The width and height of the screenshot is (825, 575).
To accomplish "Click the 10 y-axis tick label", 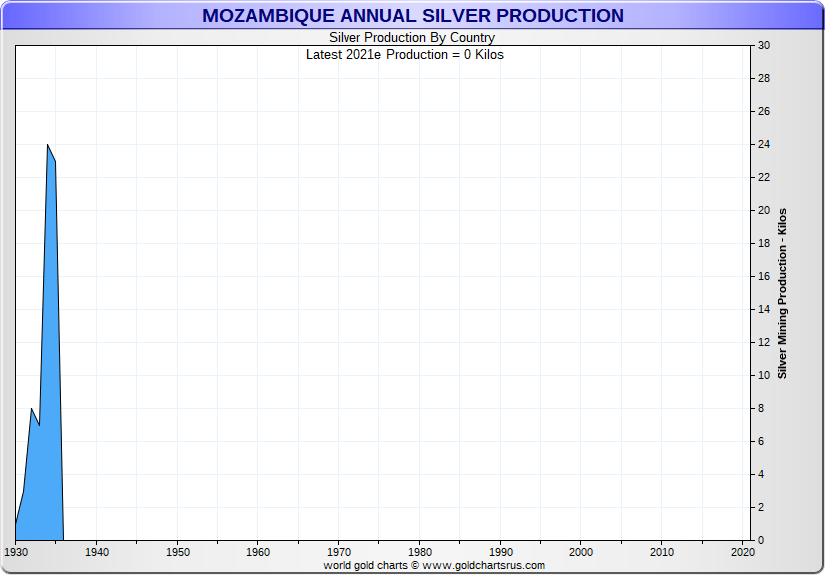I will [763, 376].
